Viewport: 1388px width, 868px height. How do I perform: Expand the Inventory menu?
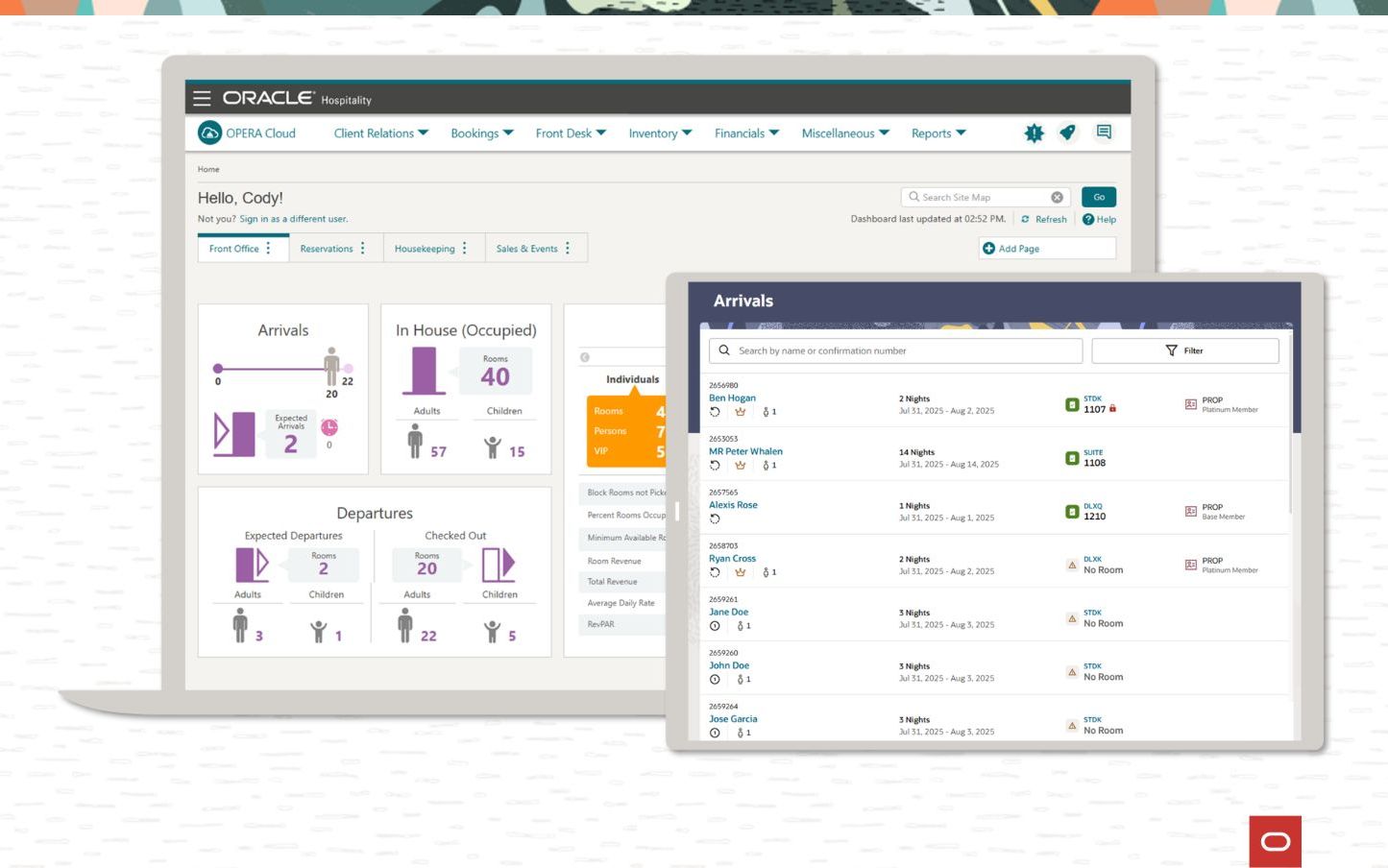click(660, 133)
